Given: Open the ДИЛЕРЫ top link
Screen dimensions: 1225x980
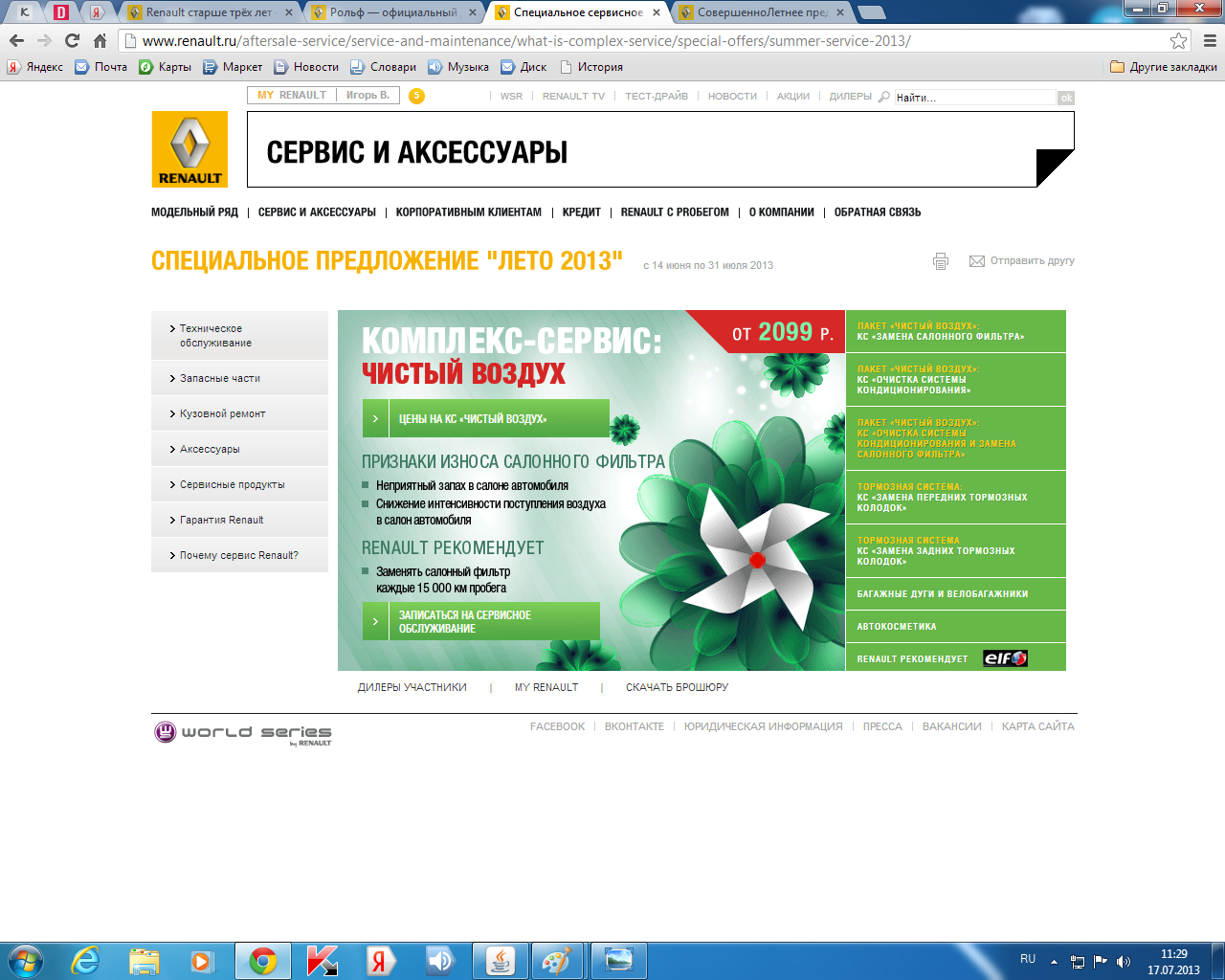Looking at the screenshot, I should point(851,96).
